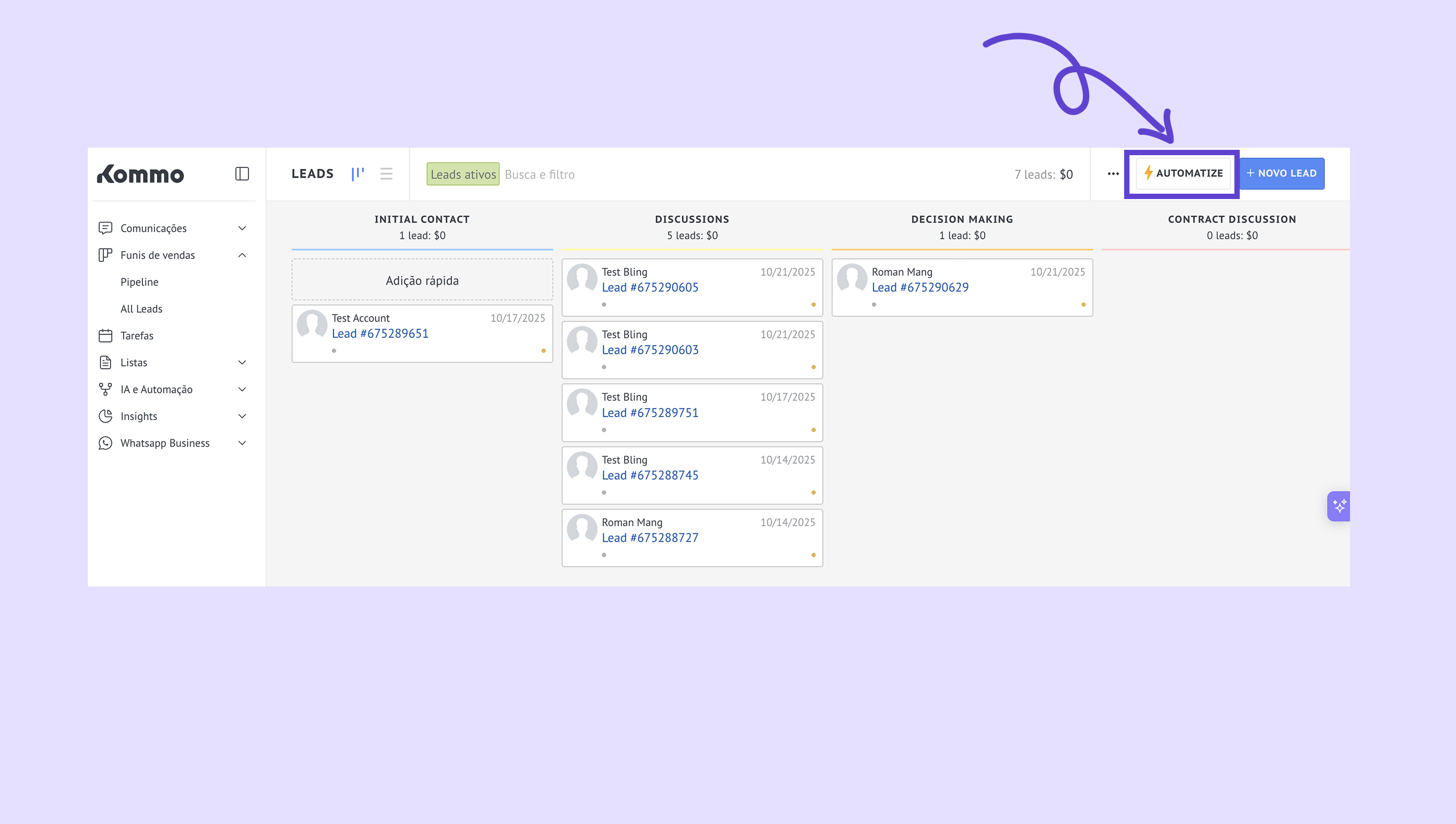
Task: Collapse the sidebar with the panel icon
Action: (242, 174)
